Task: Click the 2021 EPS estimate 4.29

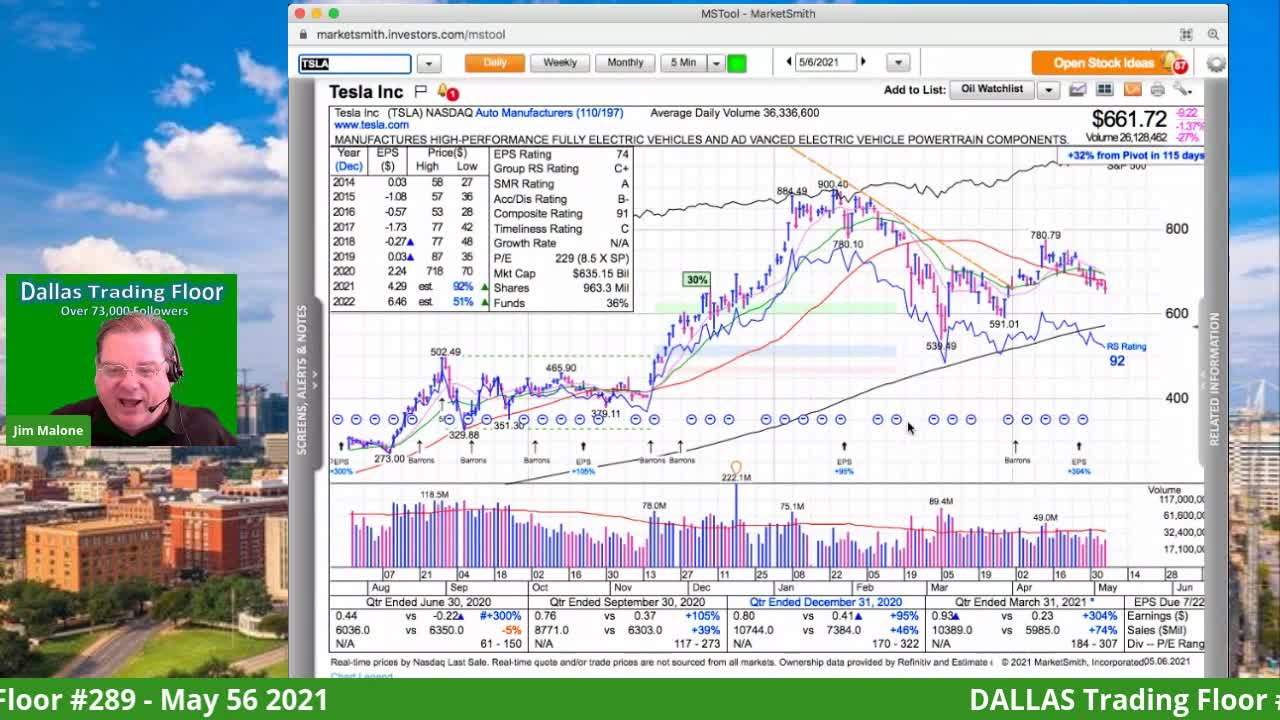Action: [397, 287]
